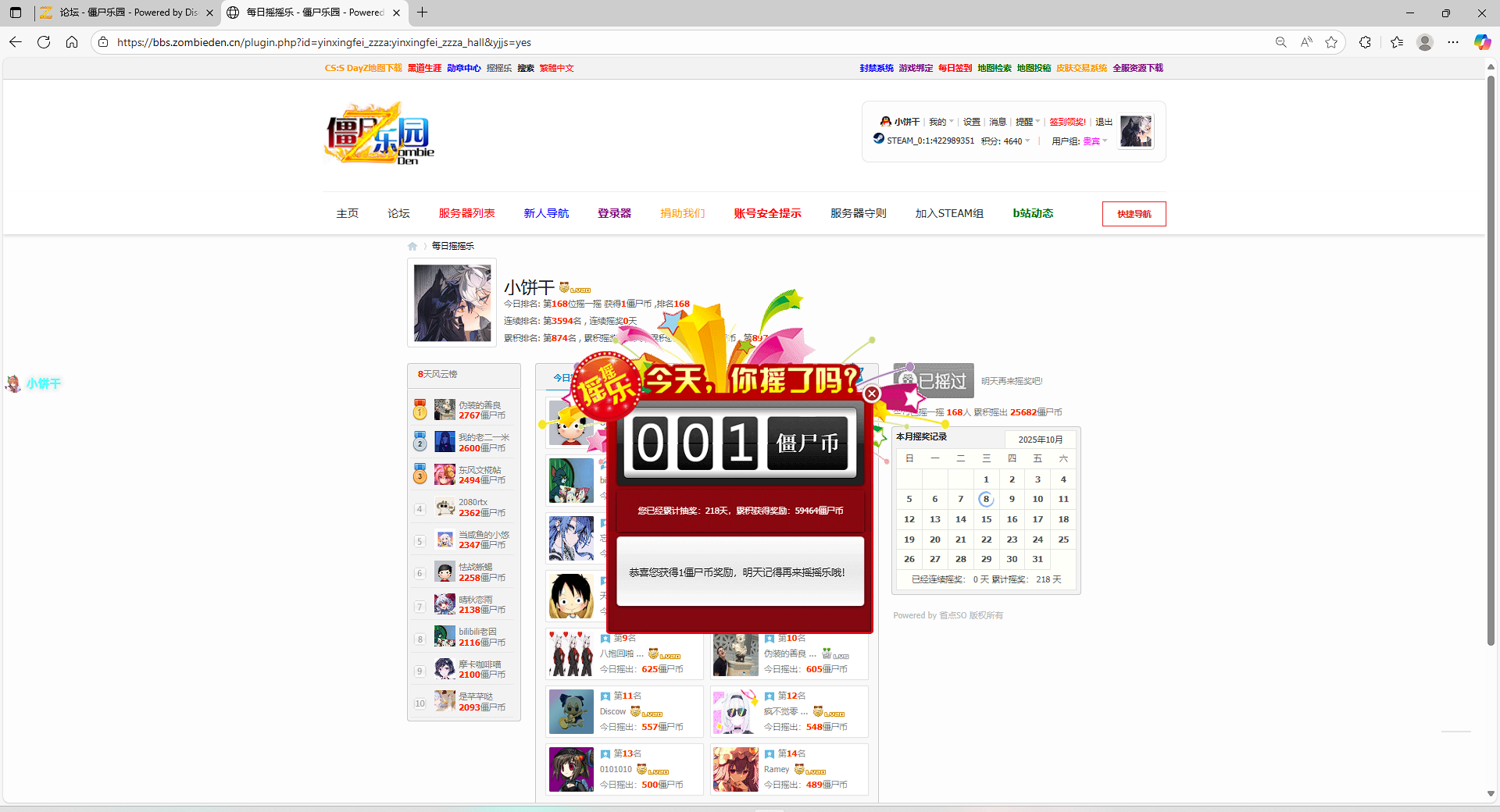Open the Copilot sidebar icon

[x=1482, y=42]
